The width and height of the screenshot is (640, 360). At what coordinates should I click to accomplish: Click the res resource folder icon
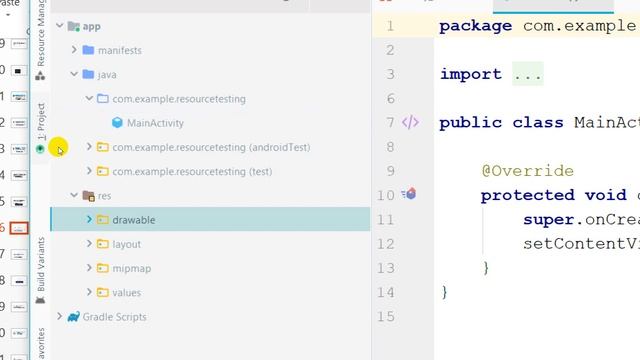click(89, 196)
